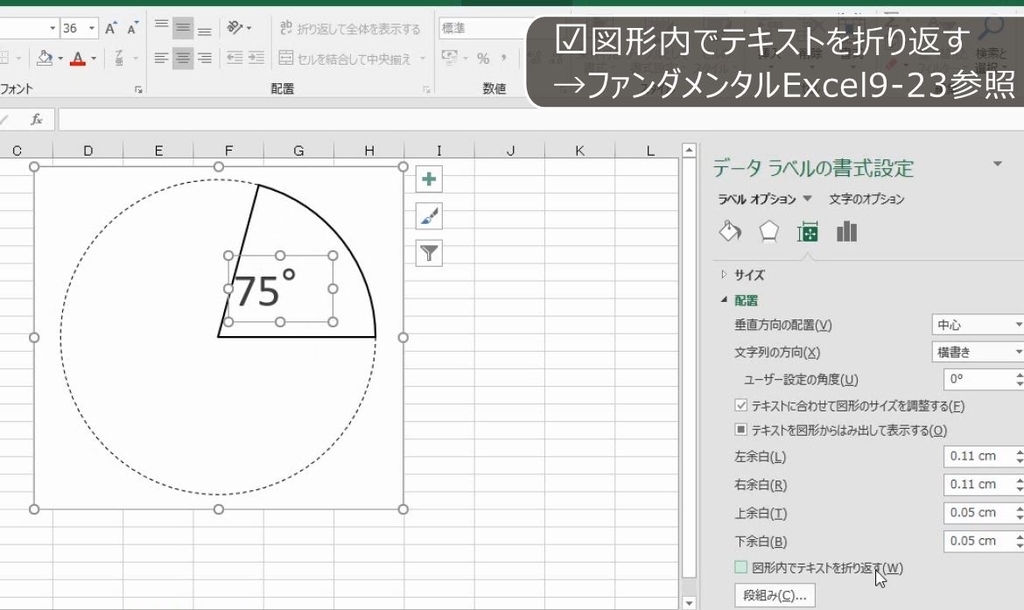Screen dimensions: 1024x610
Task: Apply comma style number format
Action: pyautogui.click(x=504, y=58)
